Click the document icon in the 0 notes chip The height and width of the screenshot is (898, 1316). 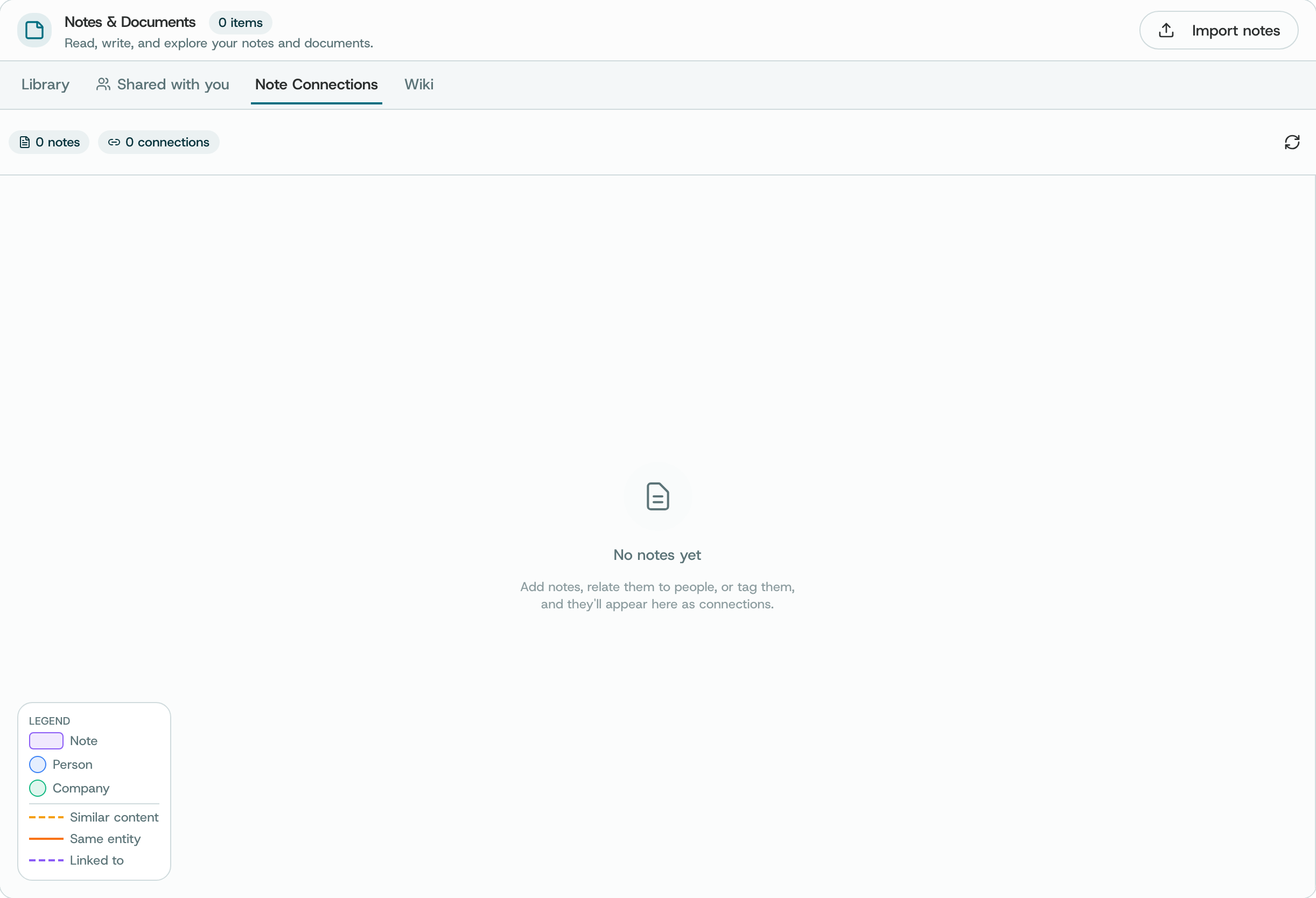point(24,142)
